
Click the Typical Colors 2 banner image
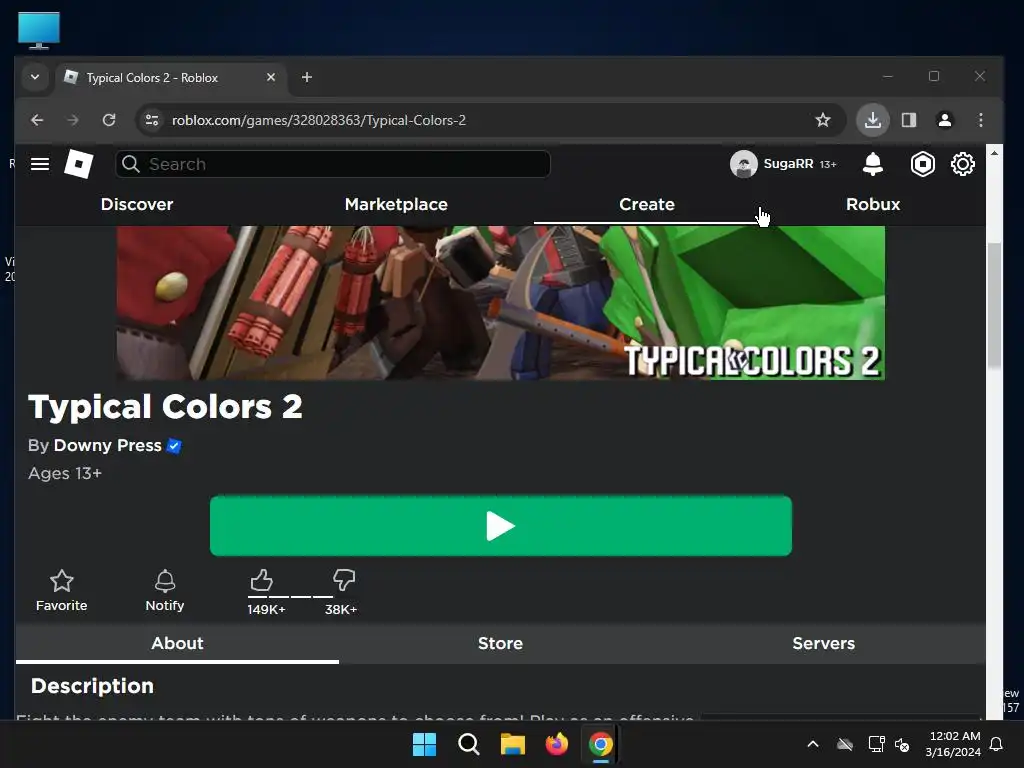[x=501, y=303]
